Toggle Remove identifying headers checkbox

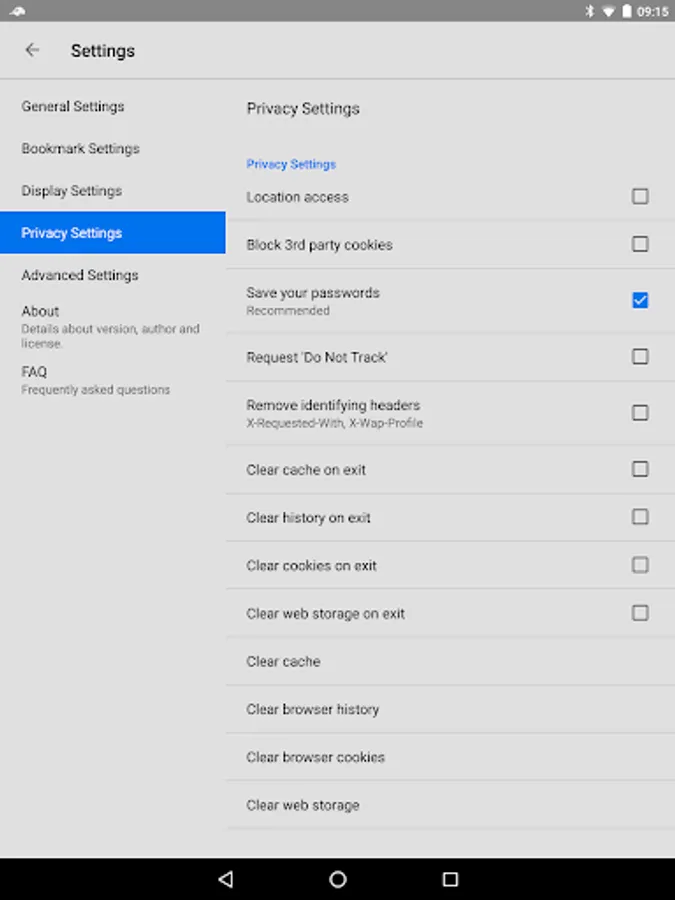(640, 413)
